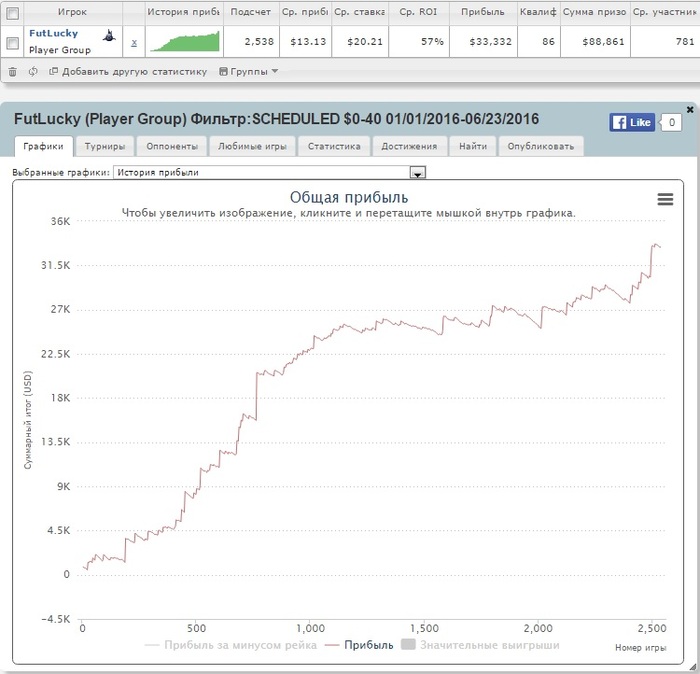Open the chart hamburger menu icon

665,199
